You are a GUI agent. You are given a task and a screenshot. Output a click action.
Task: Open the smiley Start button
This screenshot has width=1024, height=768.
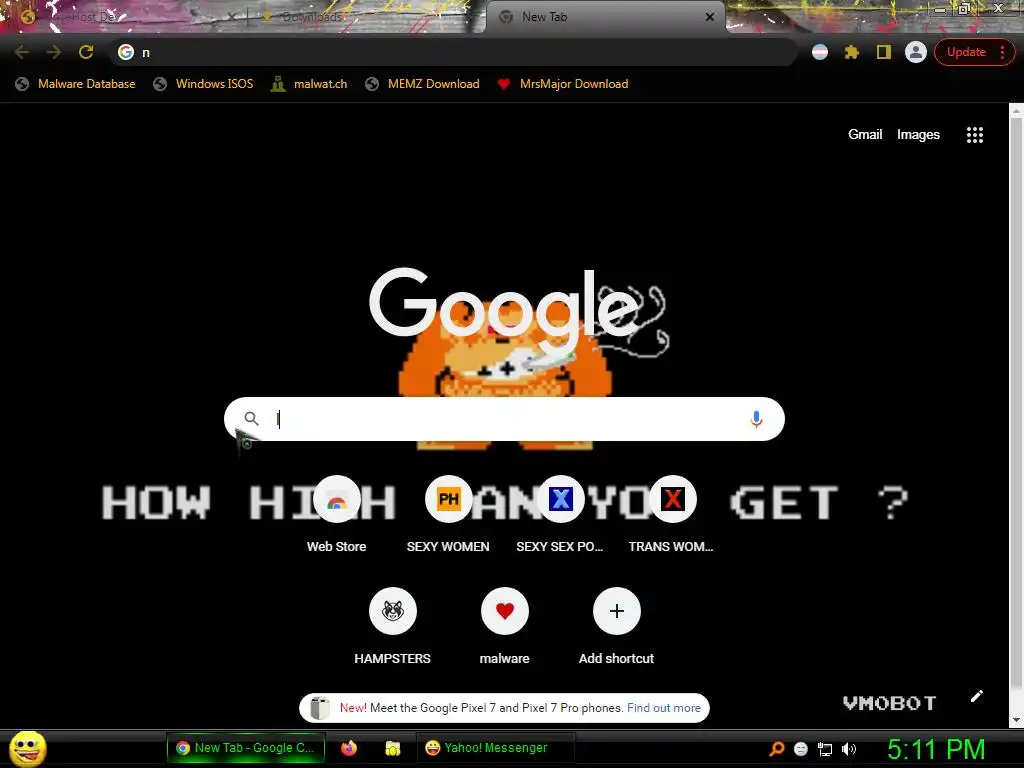28,748
